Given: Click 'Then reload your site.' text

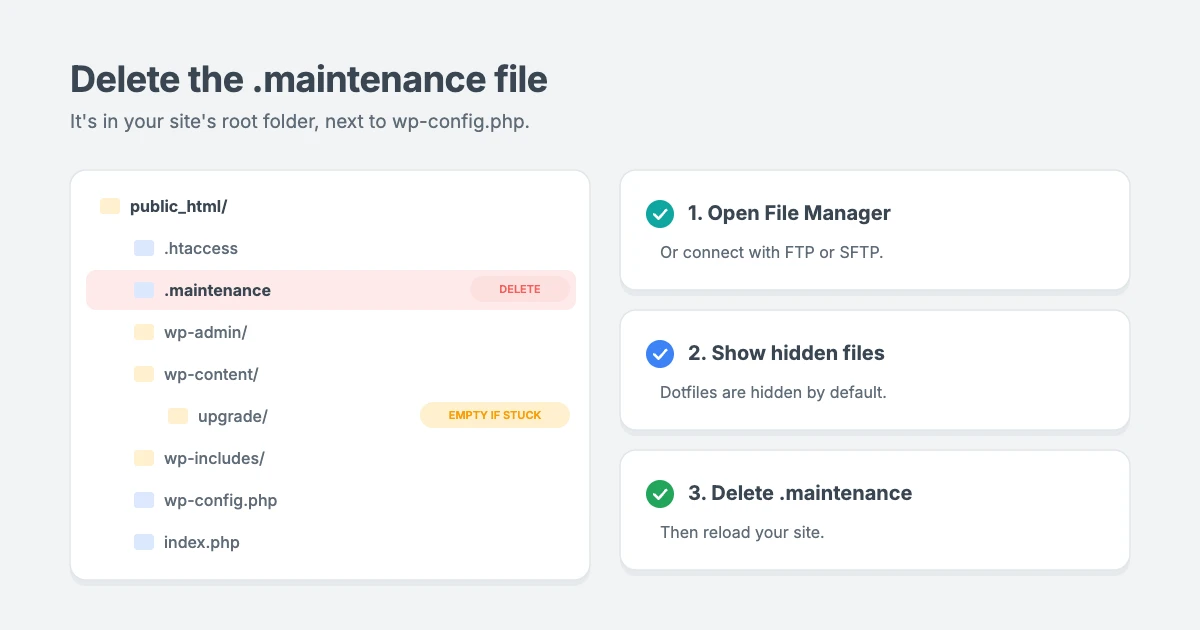Looking at the screenshot, I should tap(742, 532).
